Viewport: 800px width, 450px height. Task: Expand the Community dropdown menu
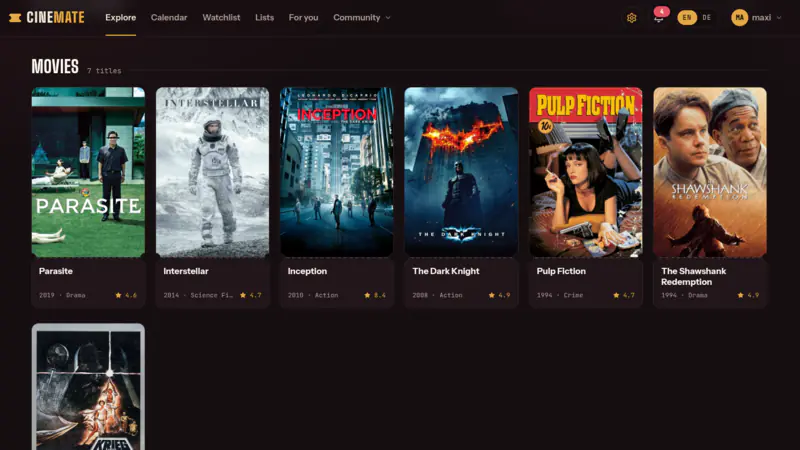point(362,18)
